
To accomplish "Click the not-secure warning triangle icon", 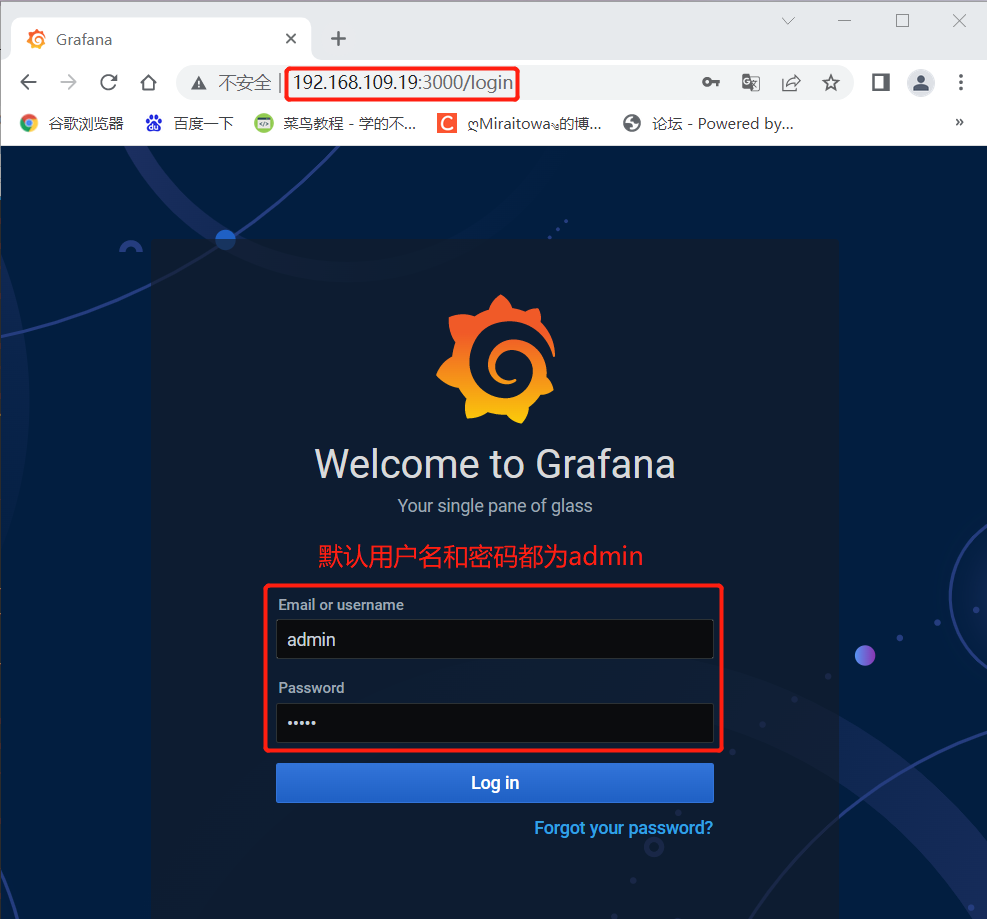I will pyautogui.click(x=199, y=83).
